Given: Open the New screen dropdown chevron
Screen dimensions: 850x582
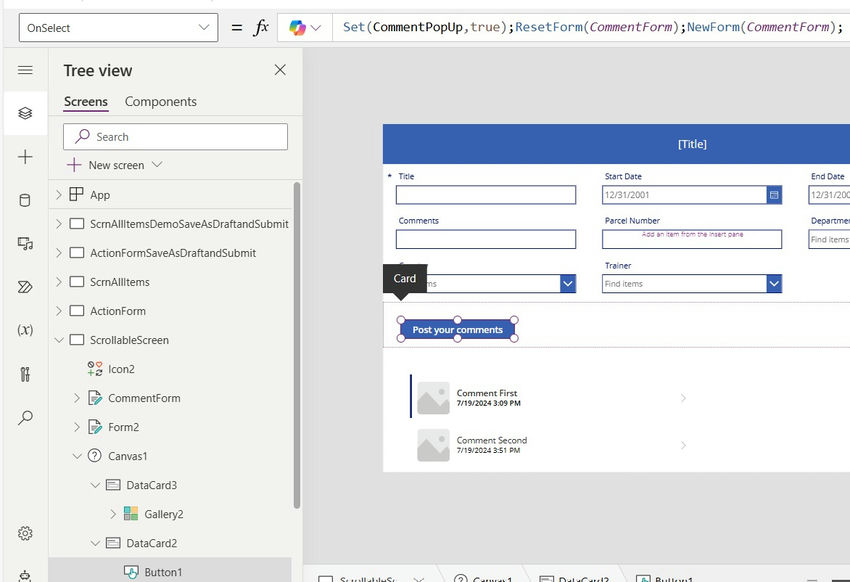Looking at the screenshot, I should tap(157, 164).
